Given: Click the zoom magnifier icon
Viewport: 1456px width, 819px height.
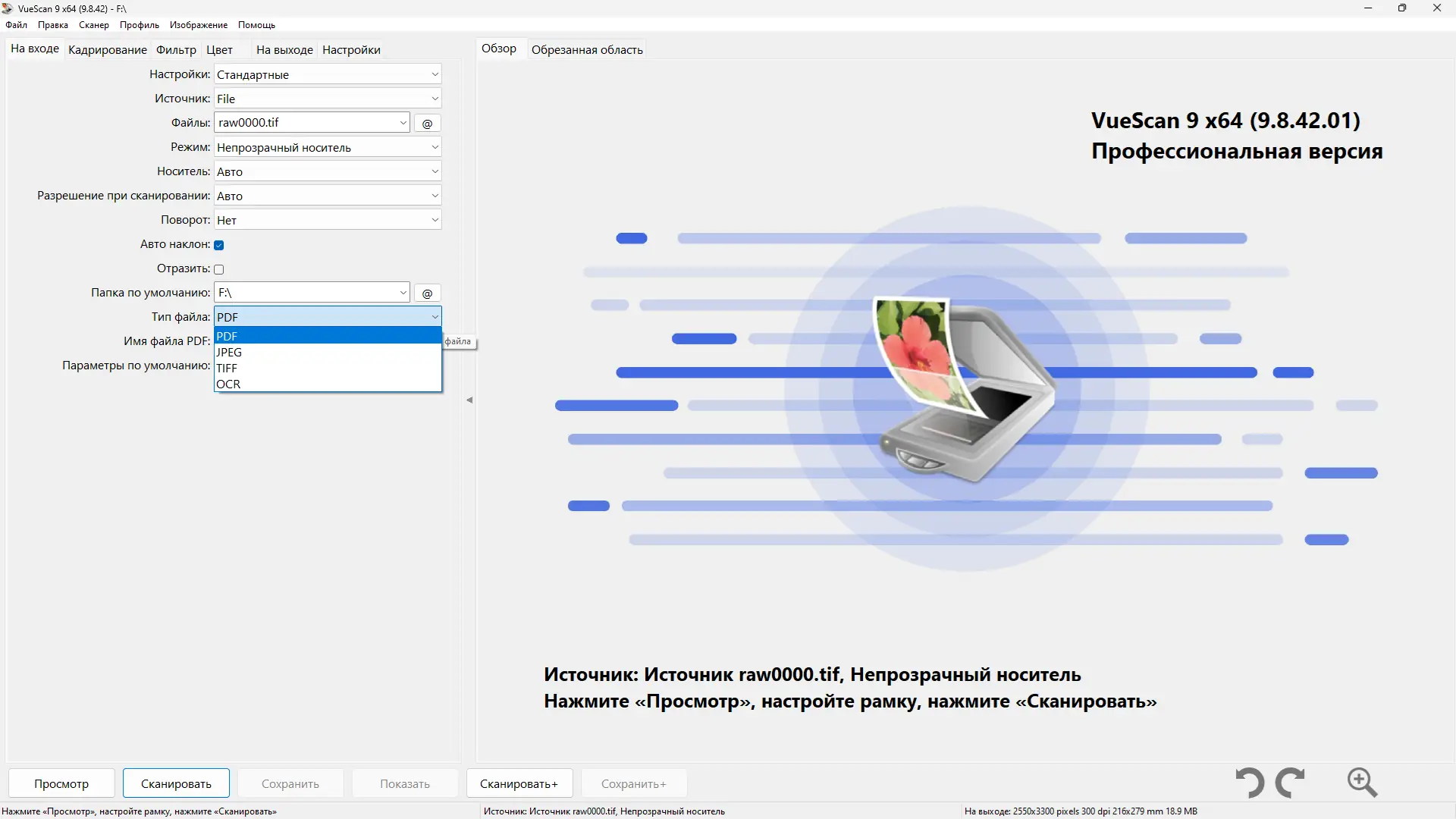Looking at the screenshot, I should pos(1362,783).
